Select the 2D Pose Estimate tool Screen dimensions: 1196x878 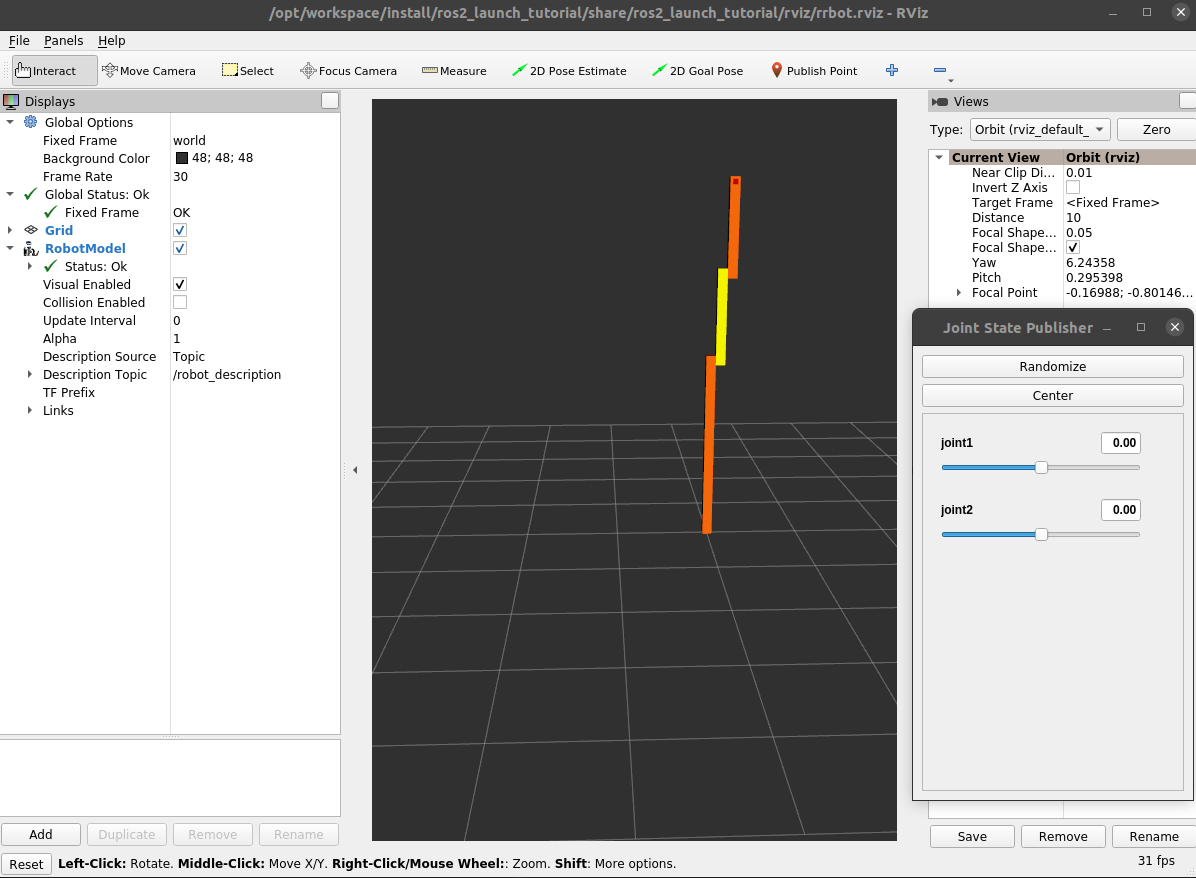[x=569, y=70]
